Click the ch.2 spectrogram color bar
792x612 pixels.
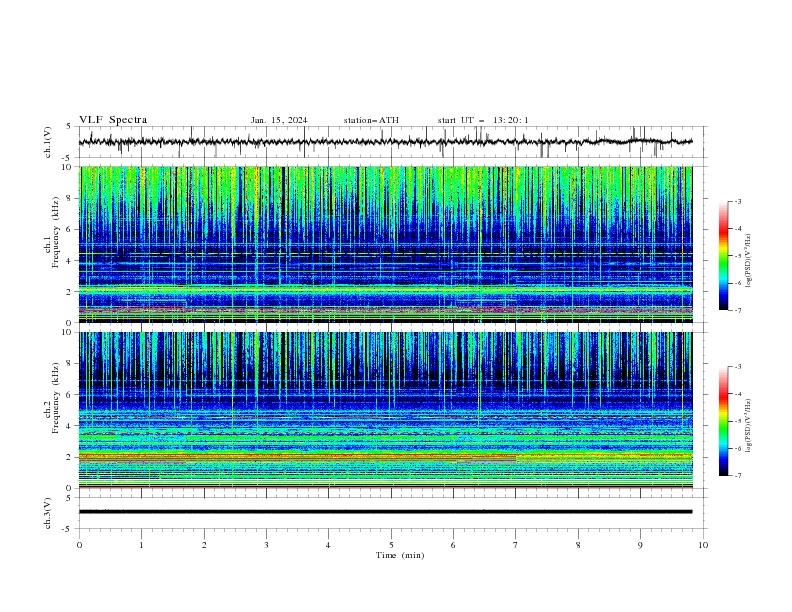(x=724, y=421)
